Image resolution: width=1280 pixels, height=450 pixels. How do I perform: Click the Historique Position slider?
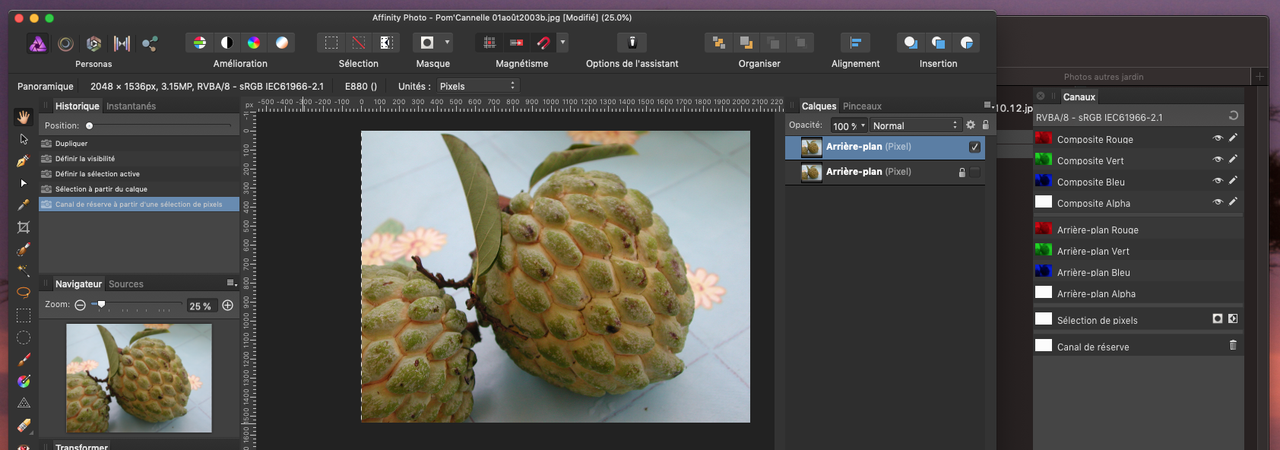tap(159, 126)
